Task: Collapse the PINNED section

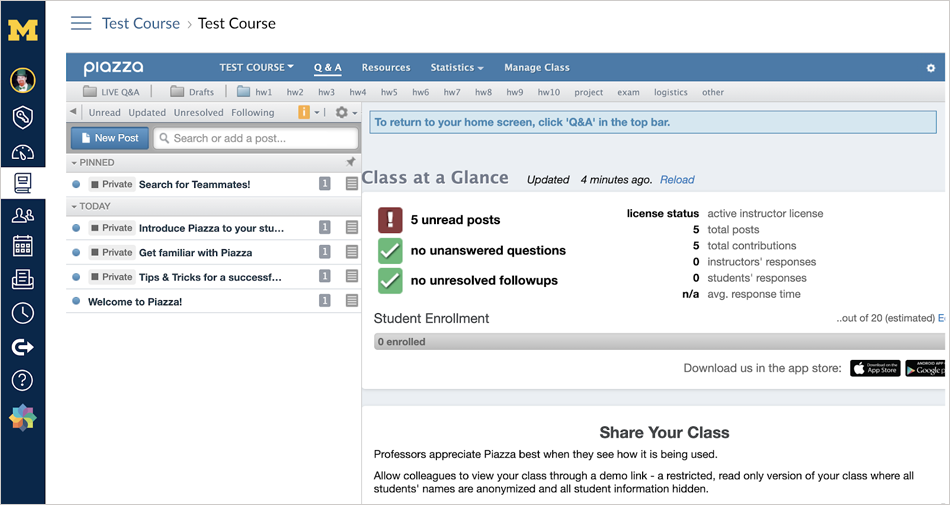Action: tap(93, 162)
